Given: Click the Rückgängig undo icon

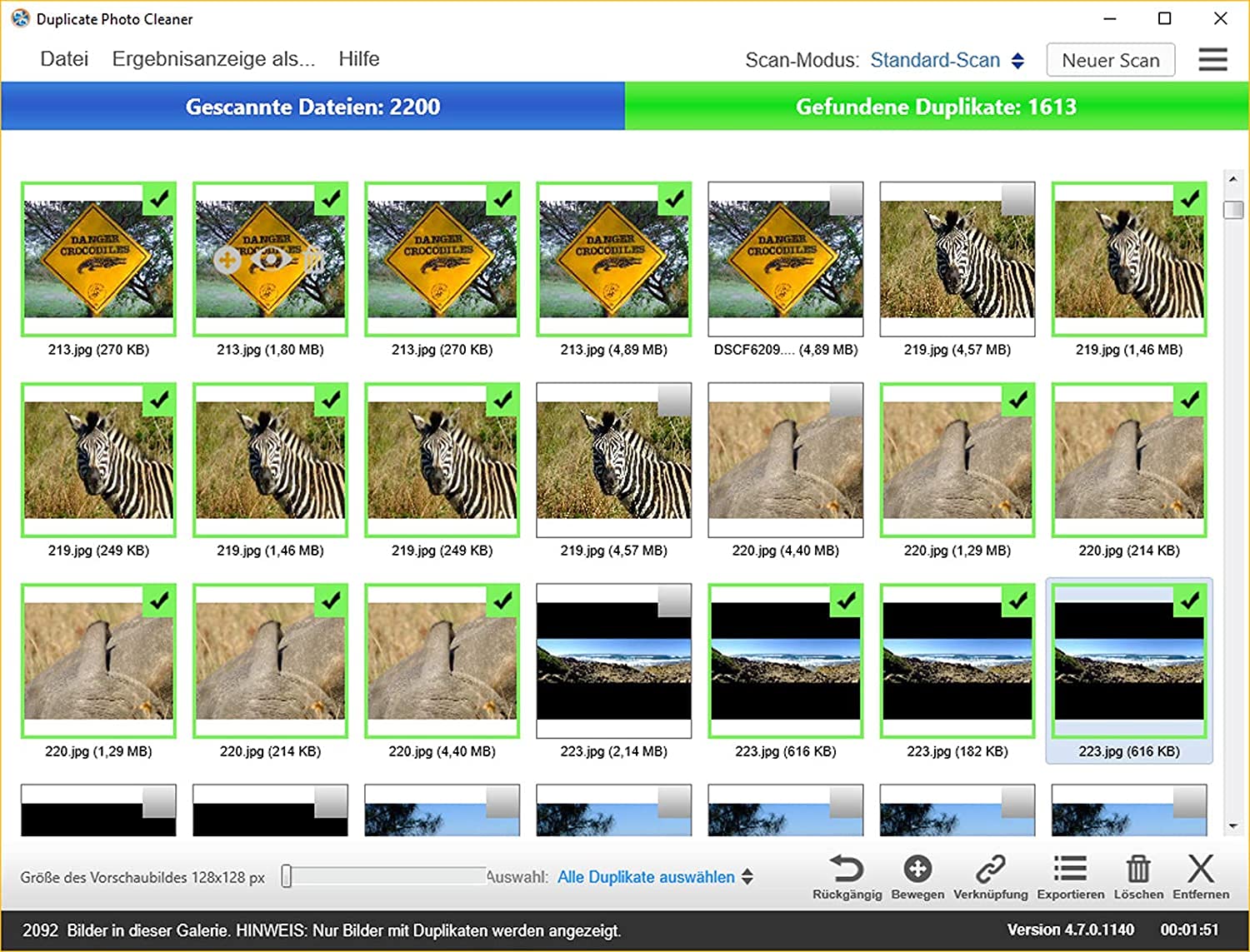Looking at the screenshot, I should coord(847,869).
